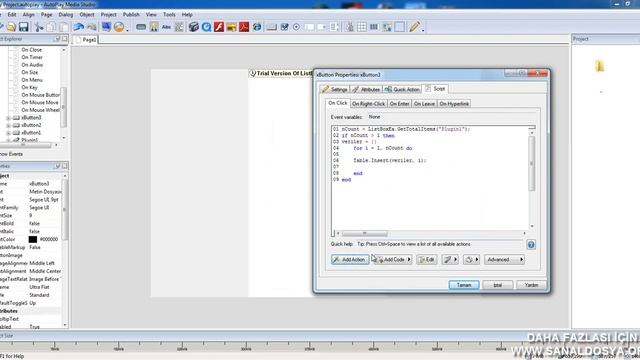Save project using the floppy disk icon
Viewport: 640px width, 360px height.
coord(24,27)
